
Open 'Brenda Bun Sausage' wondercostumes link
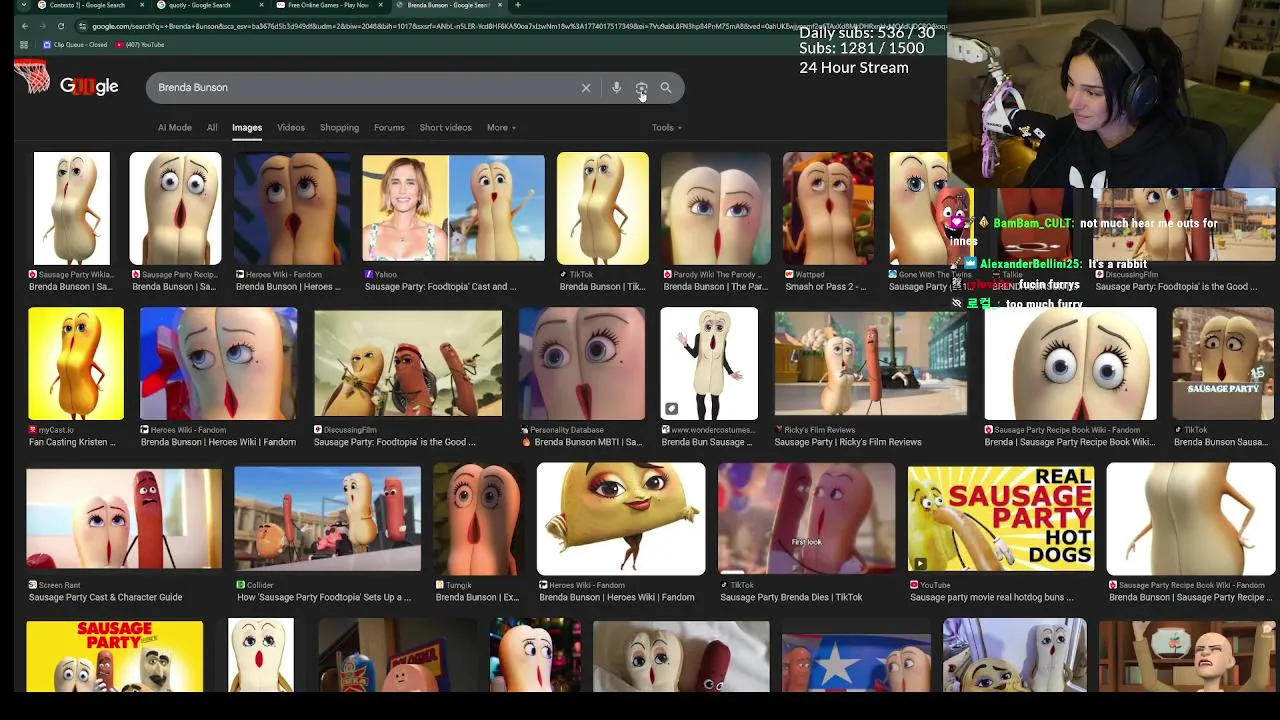[706, 442]
